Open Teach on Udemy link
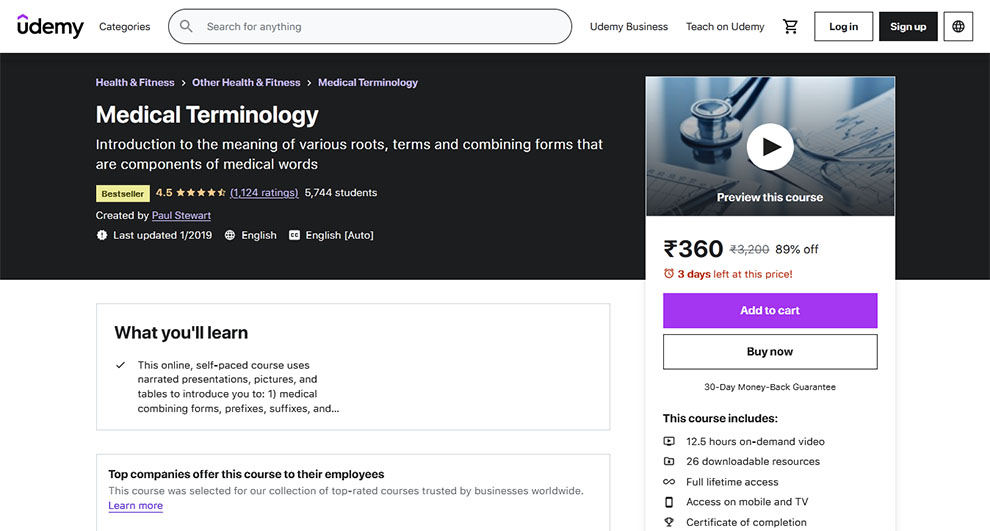990x531 pixels. pyautogui.click(x=725, y=27)
